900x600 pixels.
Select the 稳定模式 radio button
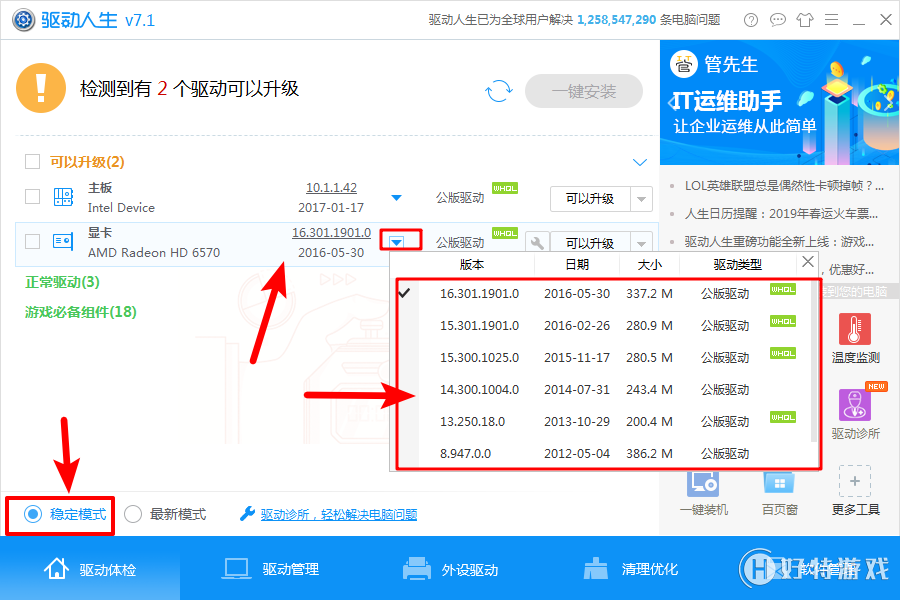click(x=33, y=513)
